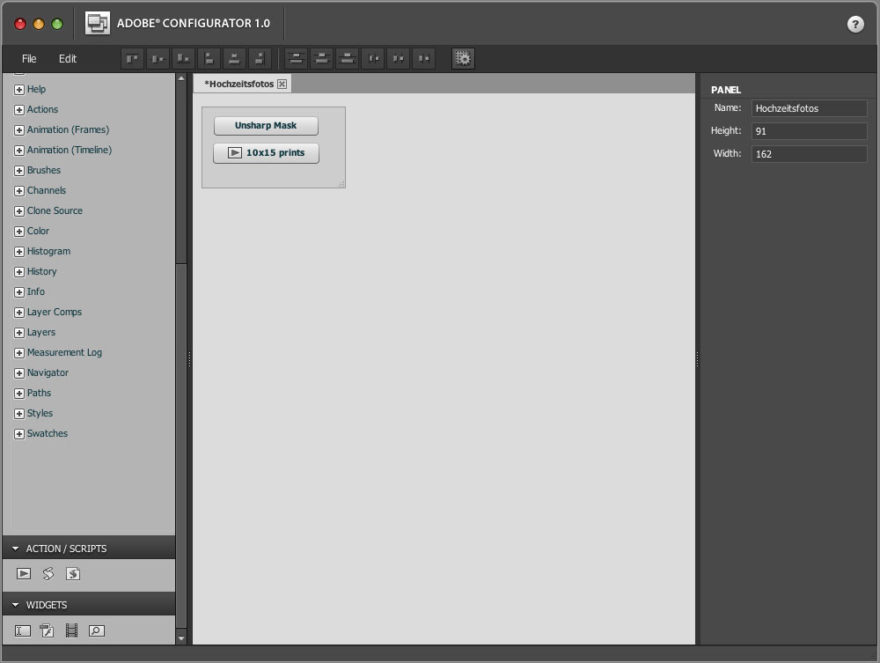This screenshot has height=663, width=880.
Task: Click the grid gear settings icon in toolbar
Action: [463, 58]
